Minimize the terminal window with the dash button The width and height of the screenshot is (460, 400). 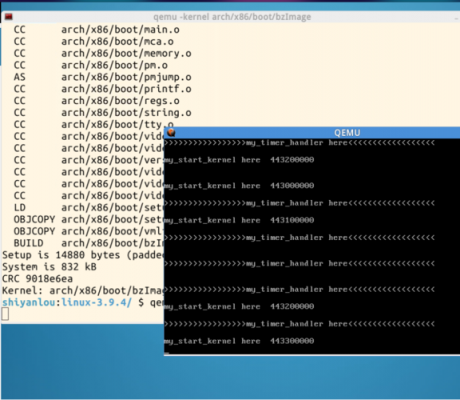(456, 18)
